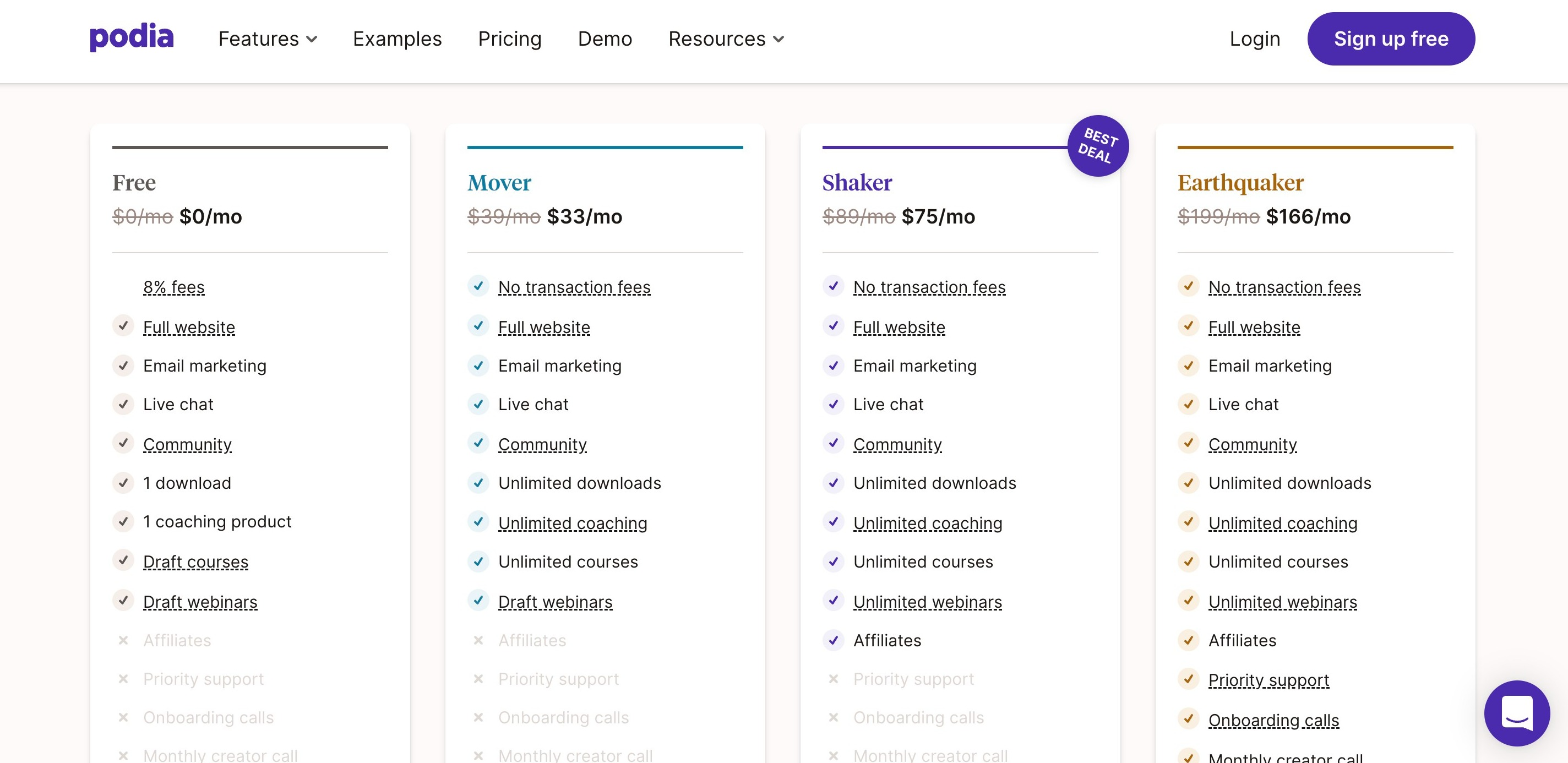This screenshot has width=1568, height=763.
Task: Click the $33/mo Mover price
Action: 584,216
